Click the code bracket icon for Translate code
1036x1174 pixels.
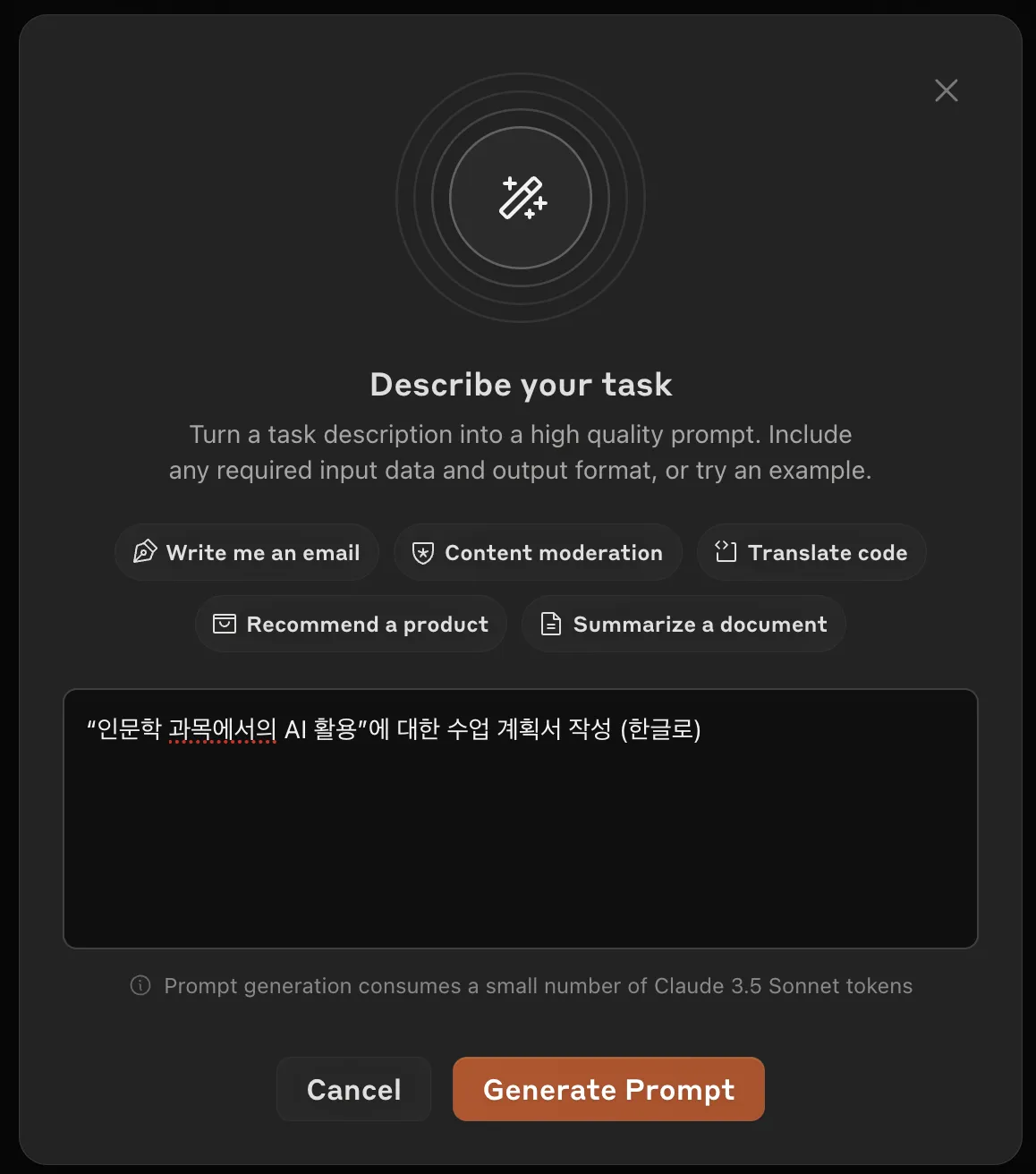click(x=726, y=552)
